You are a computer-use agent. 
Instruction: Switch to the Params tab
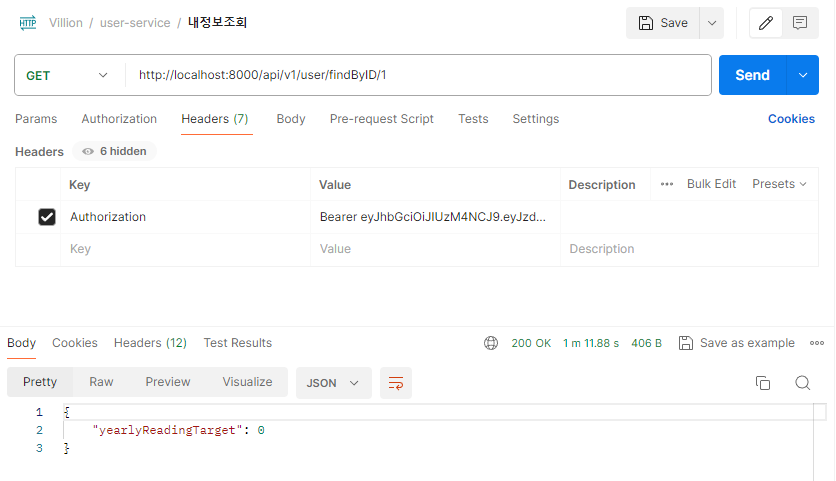pos(36,119)
